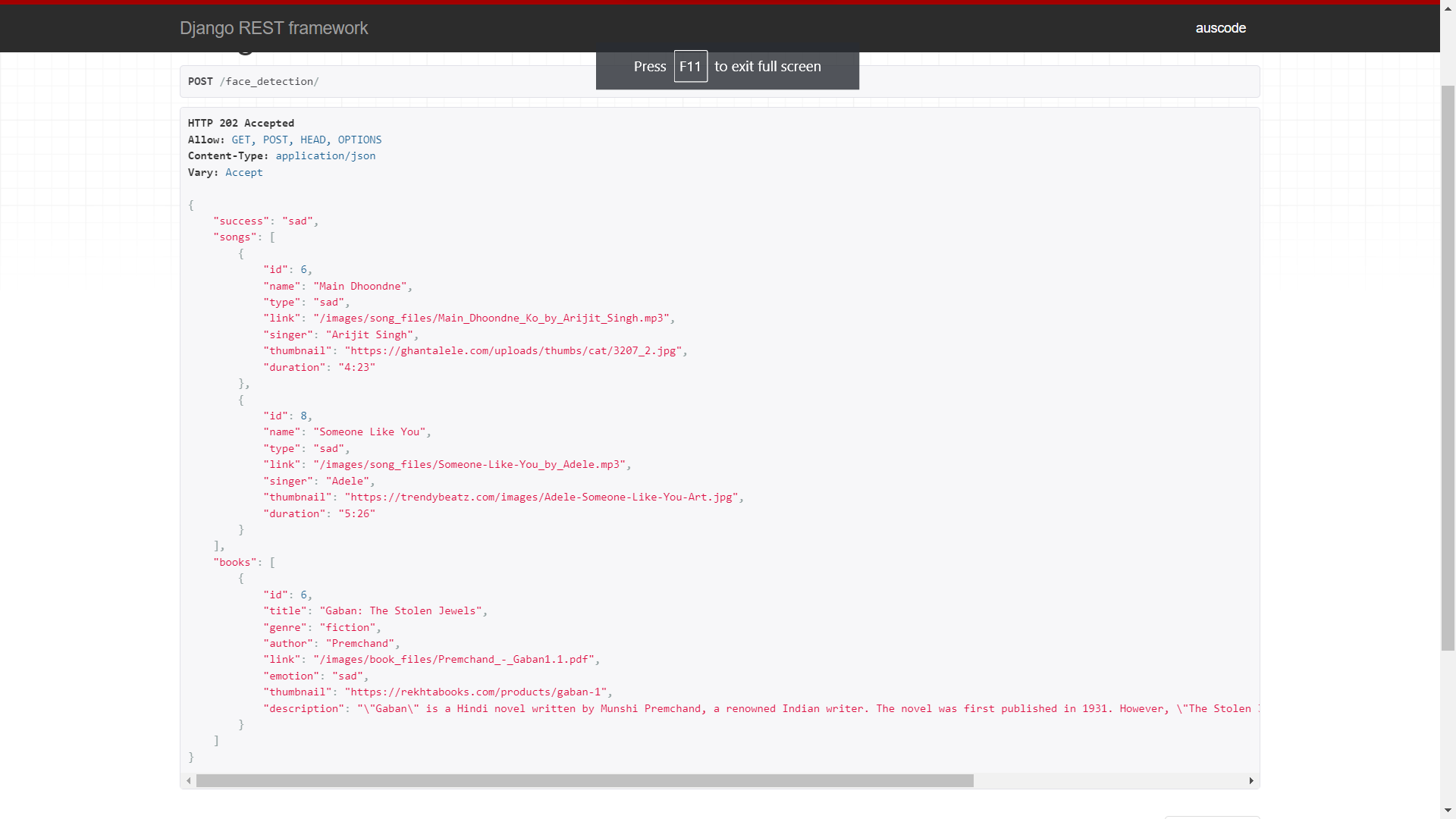Click the vertical scrollbar up arrow
1456x819 pixels.
(1448, 11)
